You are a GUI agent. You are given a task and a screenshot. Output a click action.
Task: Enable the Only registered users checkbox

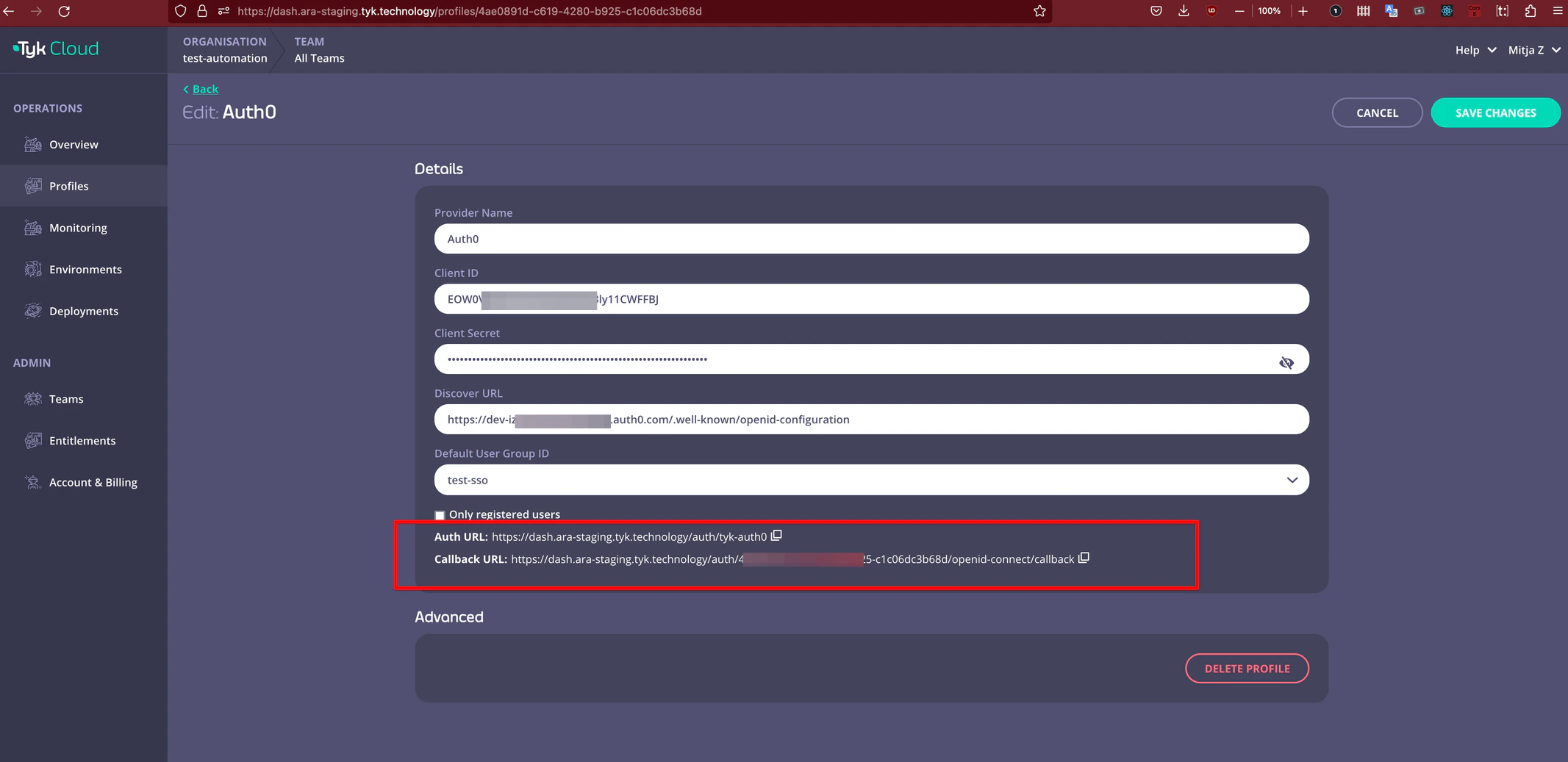(440, 515)
